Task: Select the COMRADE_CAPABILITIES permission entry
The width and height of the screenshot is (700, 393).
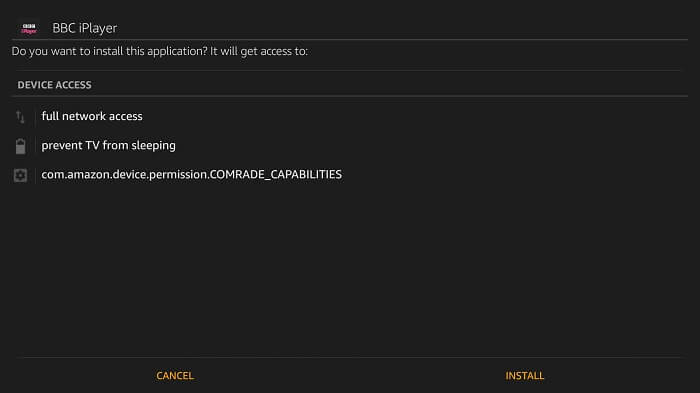Action: pos(192,175)
